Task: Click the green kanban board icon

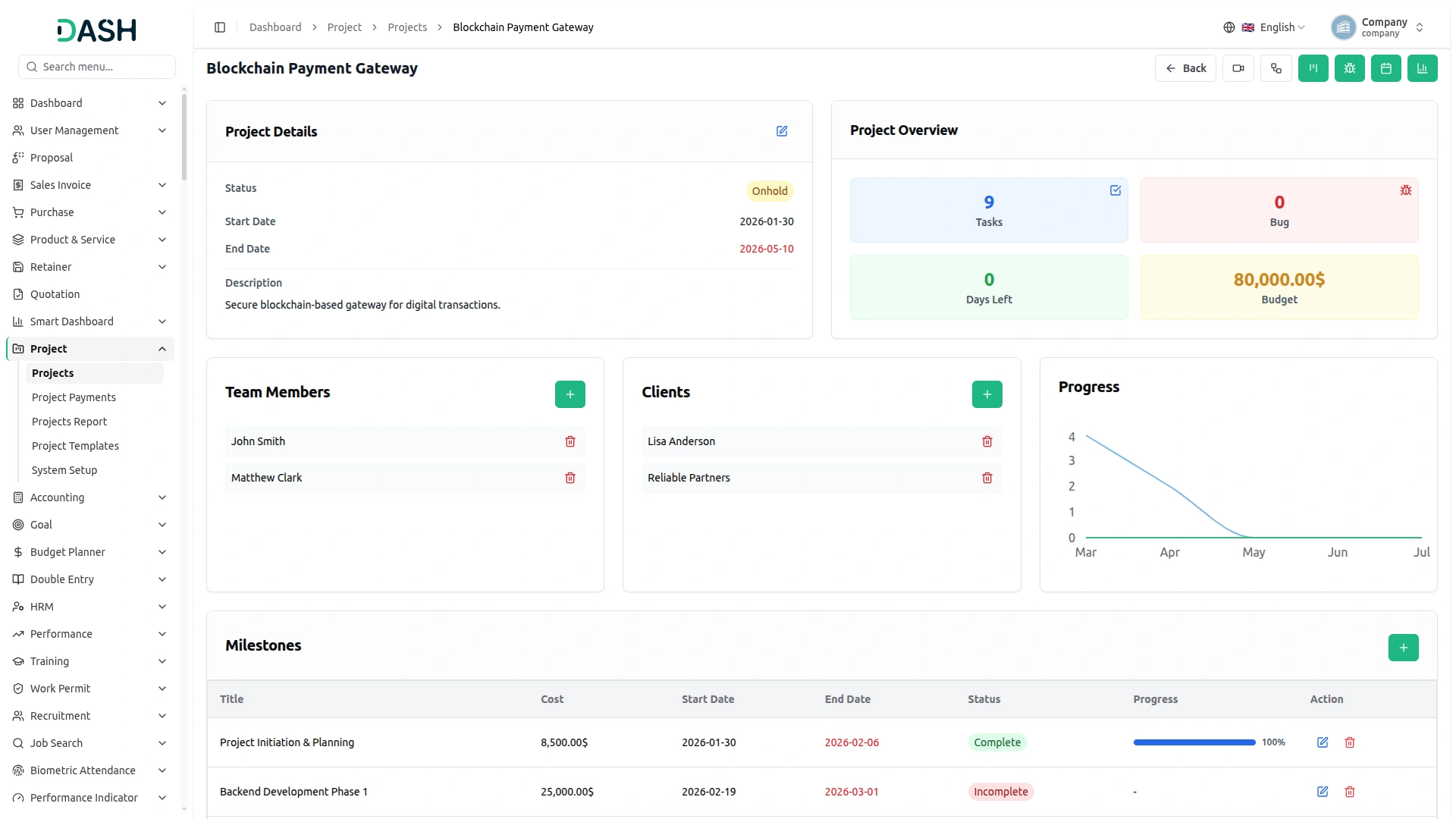Action: coord(1313,68)
